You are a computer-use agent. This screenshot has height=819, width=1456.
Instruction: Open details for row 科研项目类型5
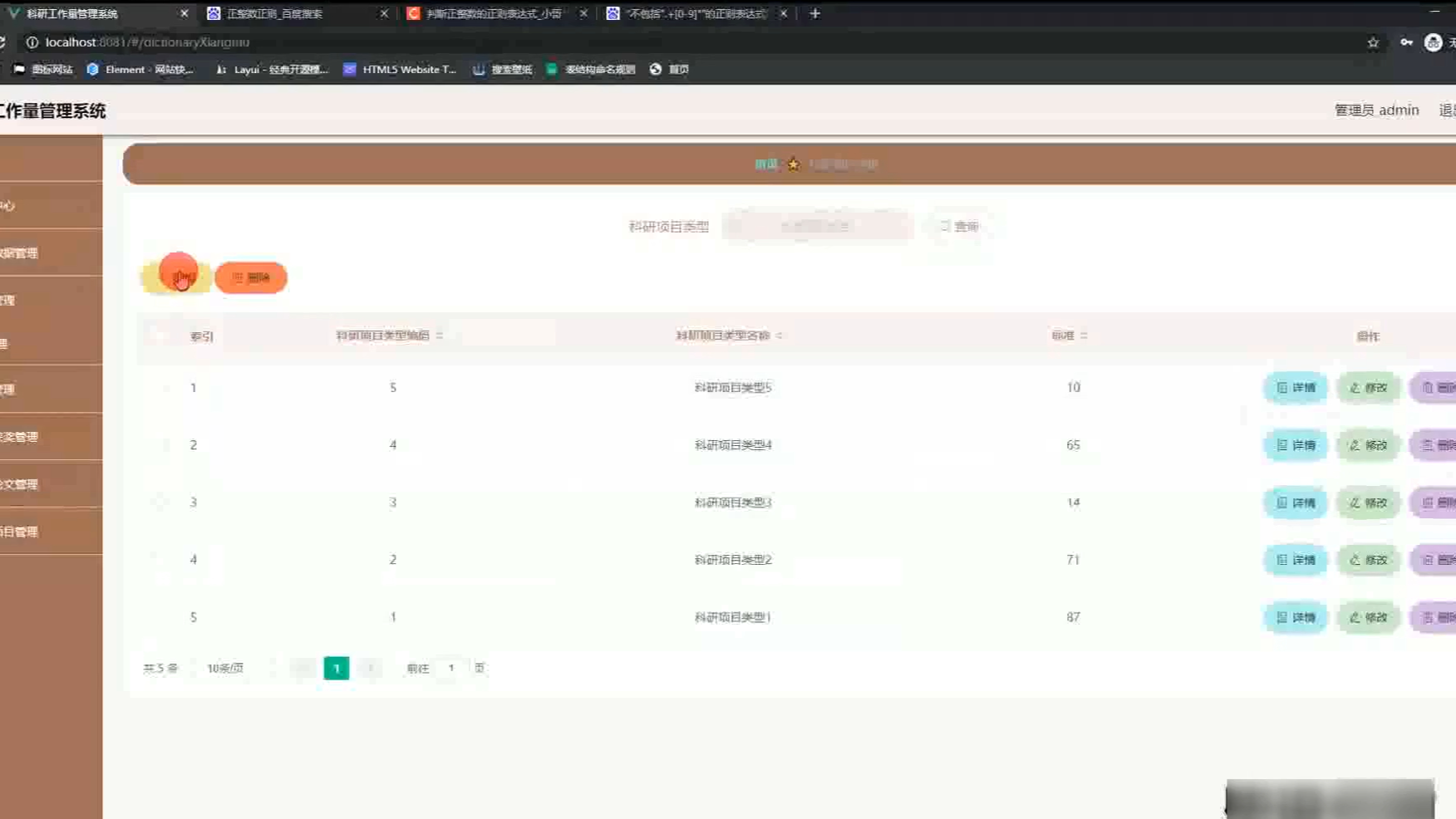click(x=1296, y=388)
